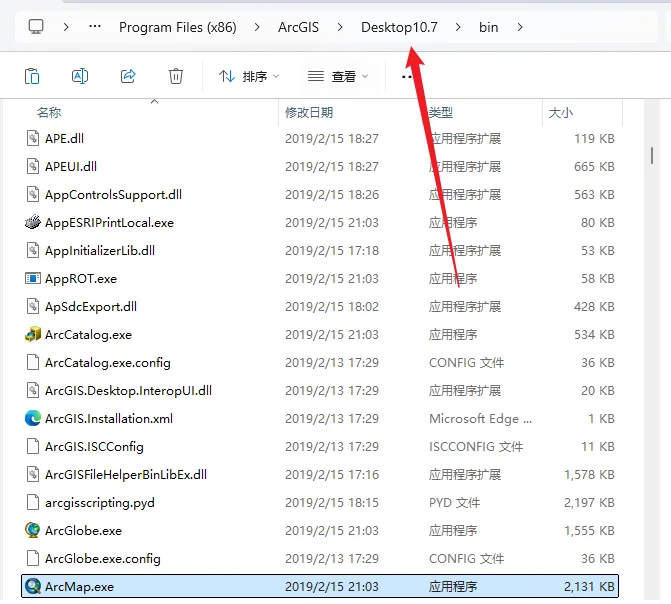Viewport: 671px width, 604px height.
Task: Expand the chevron after the PC icon
Action: pyautogui.click(x=66, y=27)
